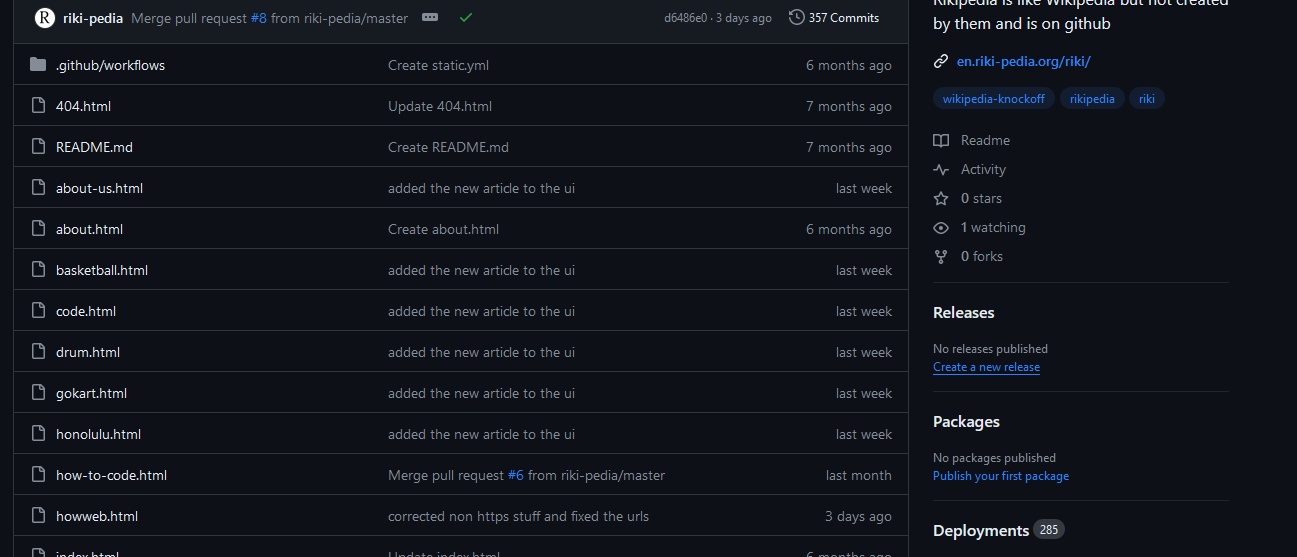Click the forks icon in About
The image size is (1297, 557).
coord(941,257)
